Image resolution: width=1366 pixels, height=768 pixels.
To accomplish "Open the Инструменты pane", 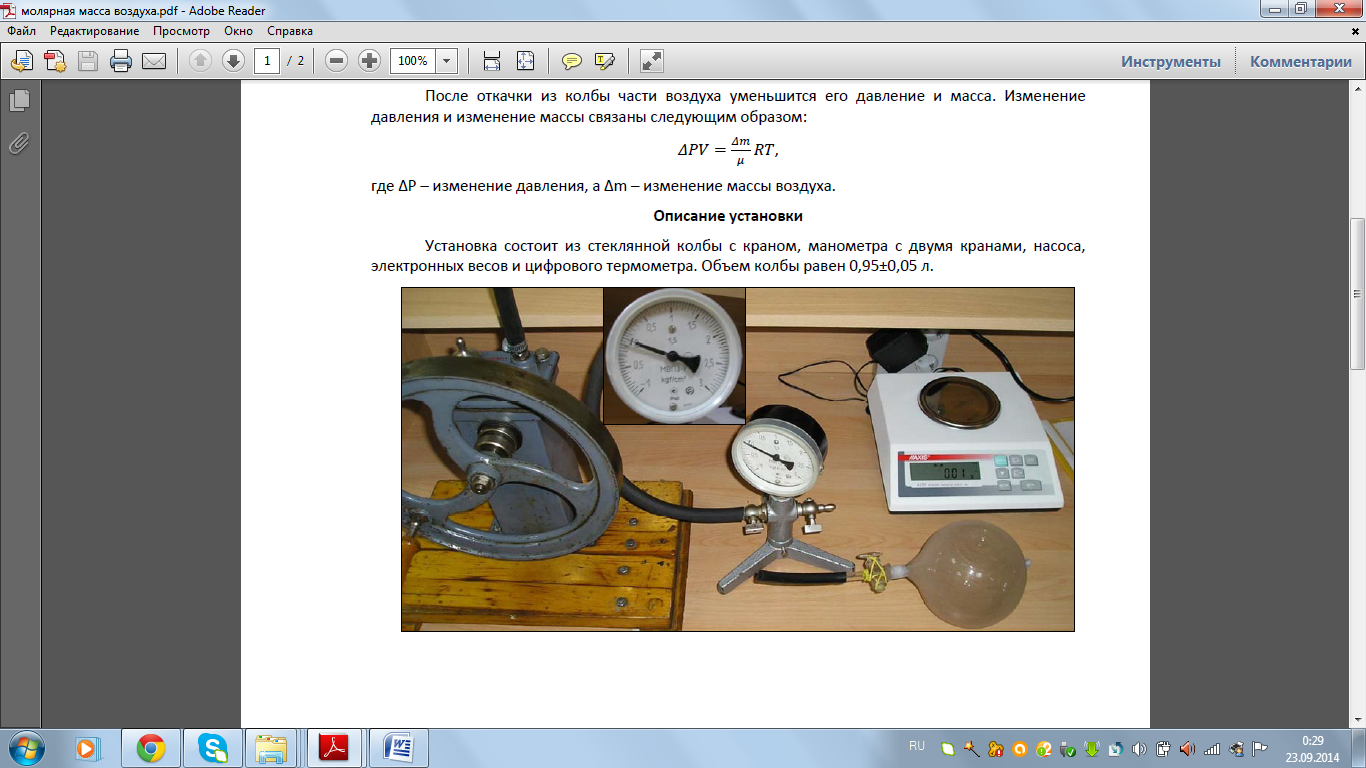I will click(x=1170, y=62).
